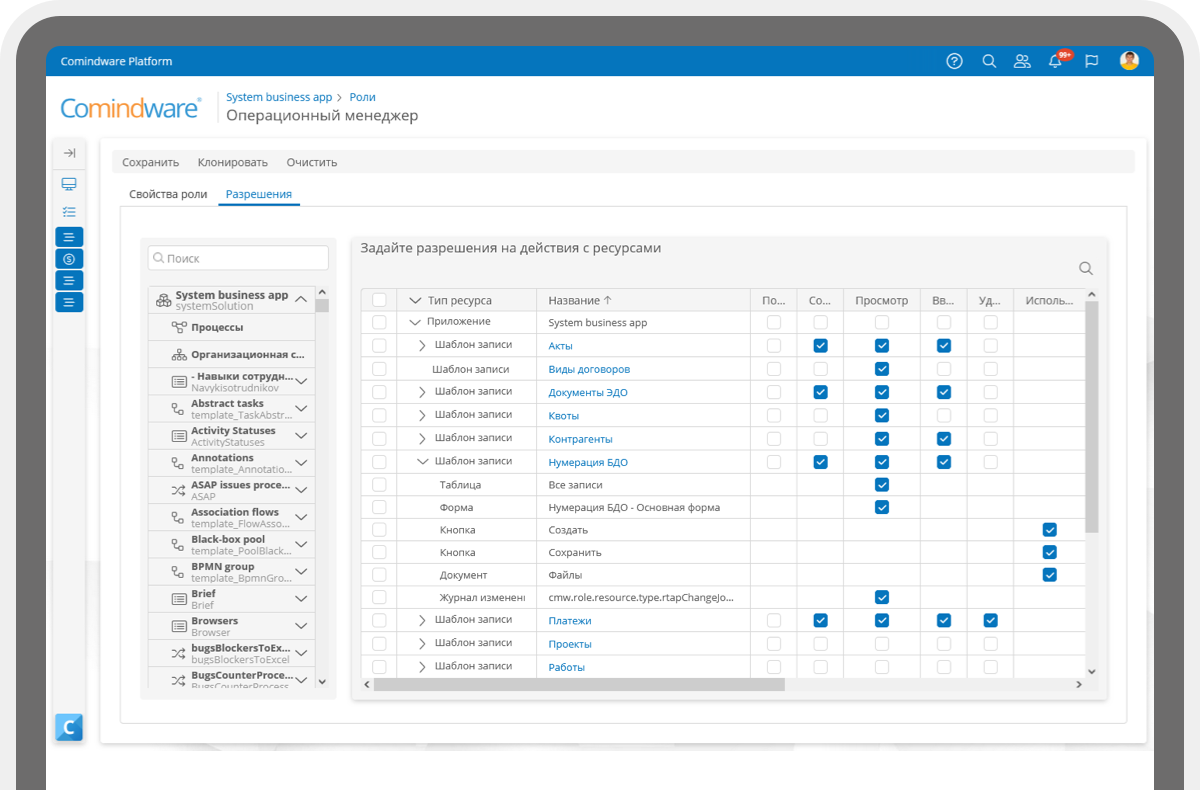Click the table search magnifier icon
Image resolution: width=1200 pixels, height=790 pixels.
(1086, 268)
